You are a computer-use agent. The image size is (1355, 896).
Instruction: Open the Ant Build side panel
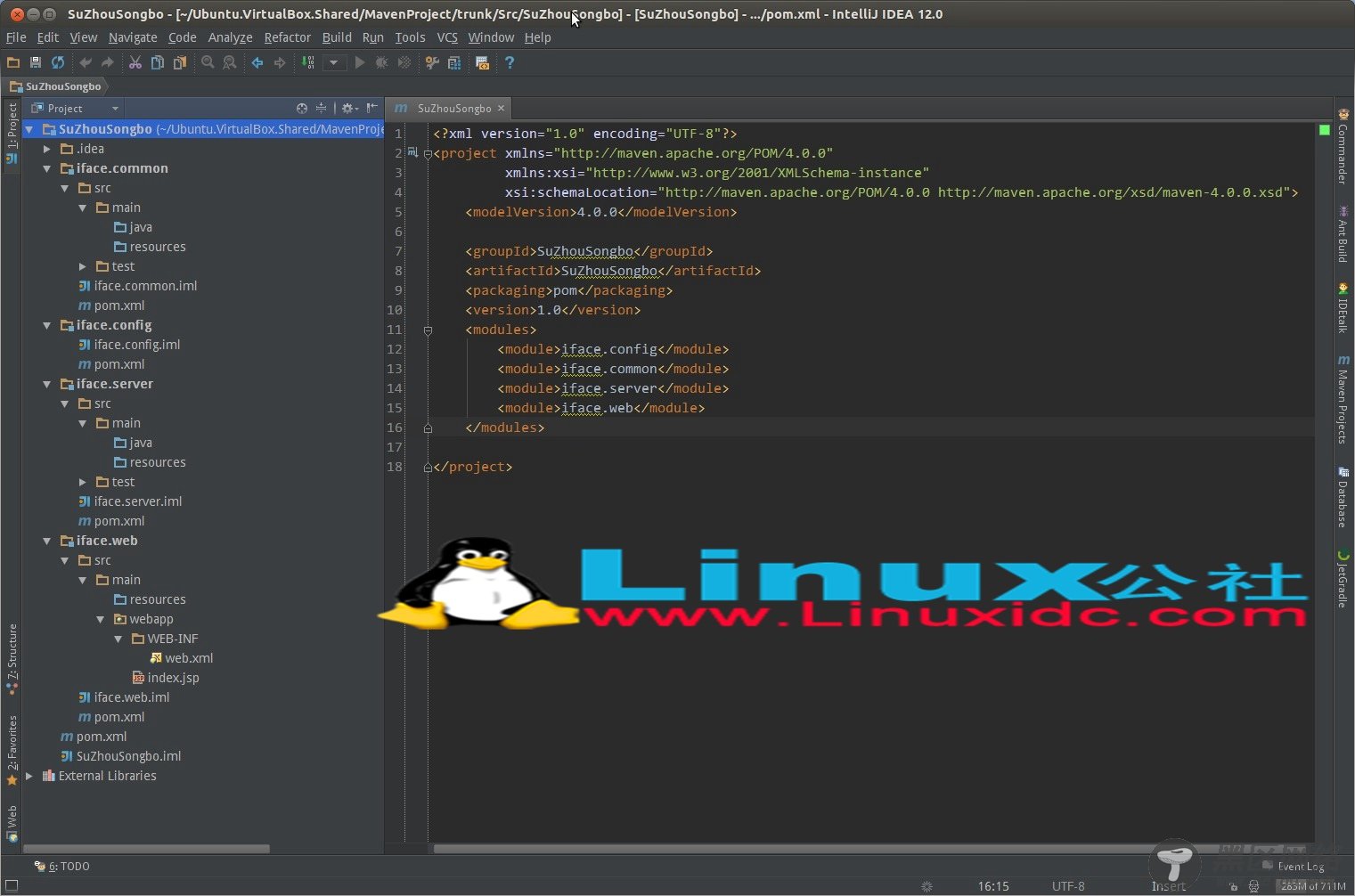point(1343,234)
